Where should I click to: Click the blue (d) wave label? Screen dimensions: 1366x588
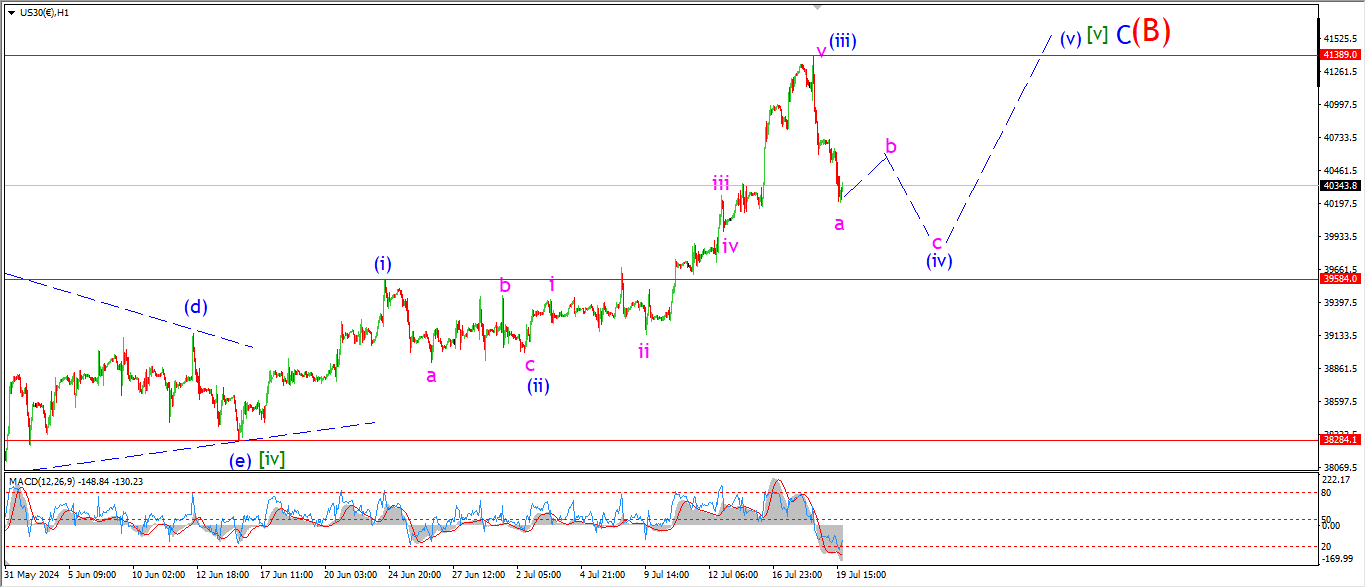pyautogui.click(x=195, y=307)
